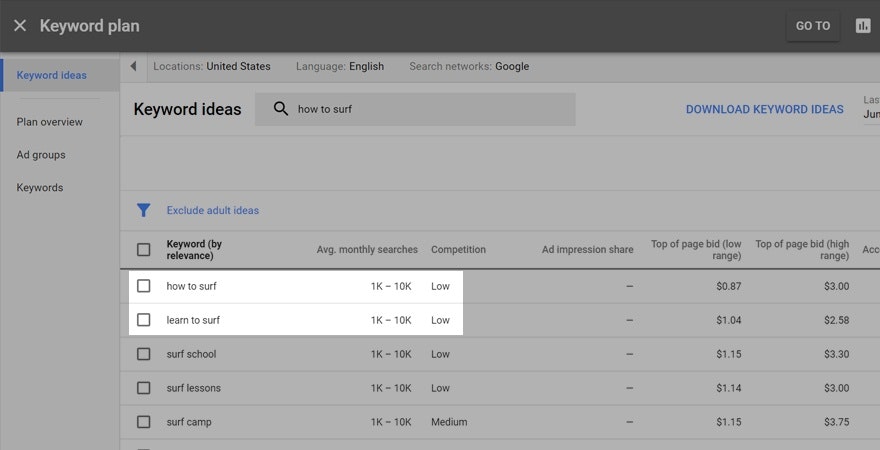Click the $2.58 high bid value
Viewport: 880px width, 450px height.
[x=836, y=320]
